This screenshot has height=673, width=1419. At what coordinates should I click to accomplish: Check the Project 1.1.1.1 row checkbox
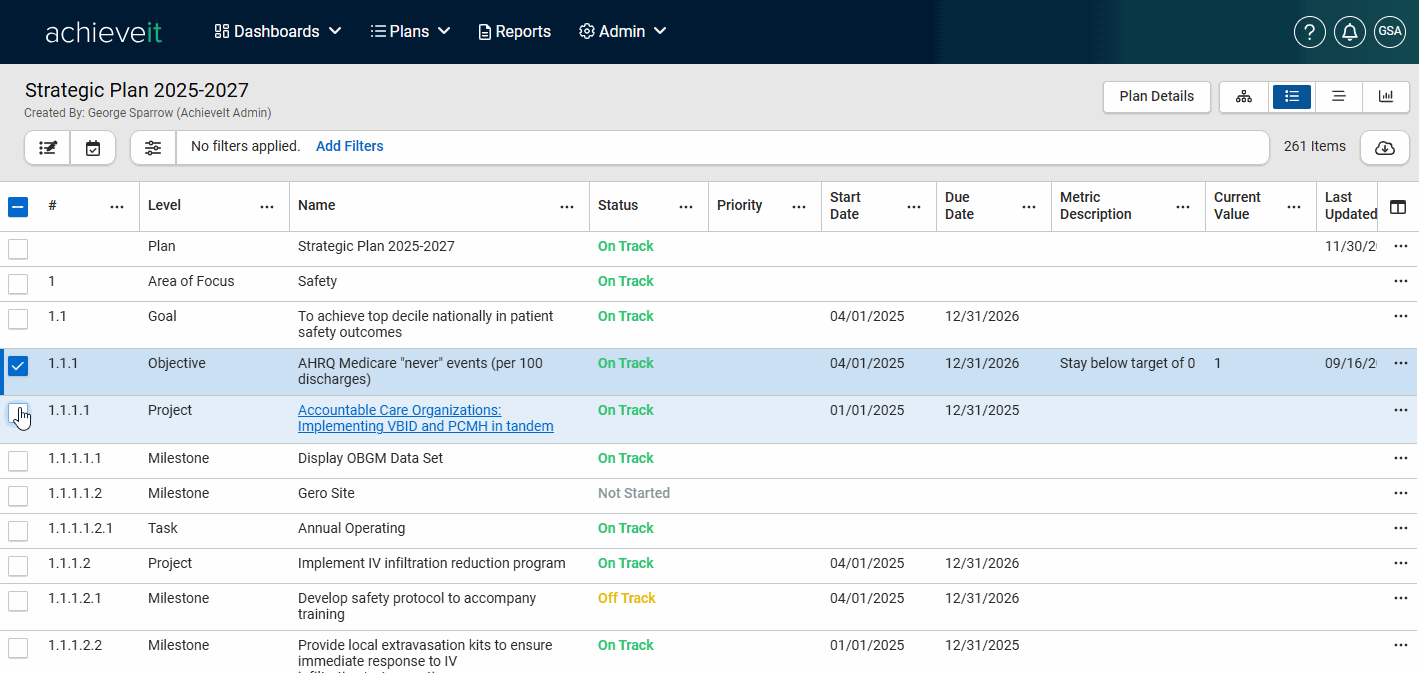tap(18, 413)
